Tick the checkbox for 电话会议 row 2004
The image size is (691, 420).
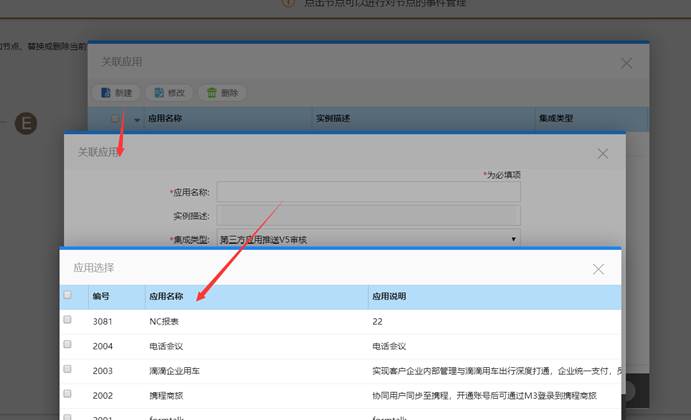(67, 344)
